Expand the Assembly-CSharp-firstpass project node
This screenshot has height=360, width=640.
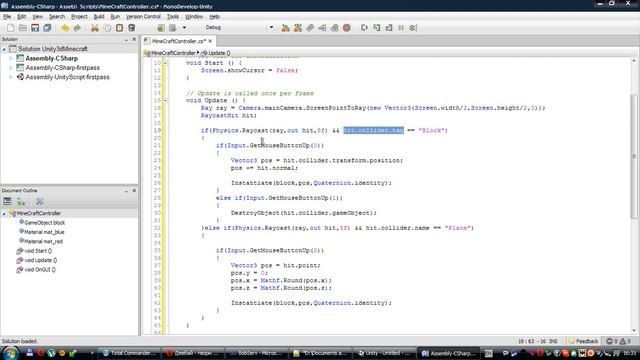click(11, 68)
